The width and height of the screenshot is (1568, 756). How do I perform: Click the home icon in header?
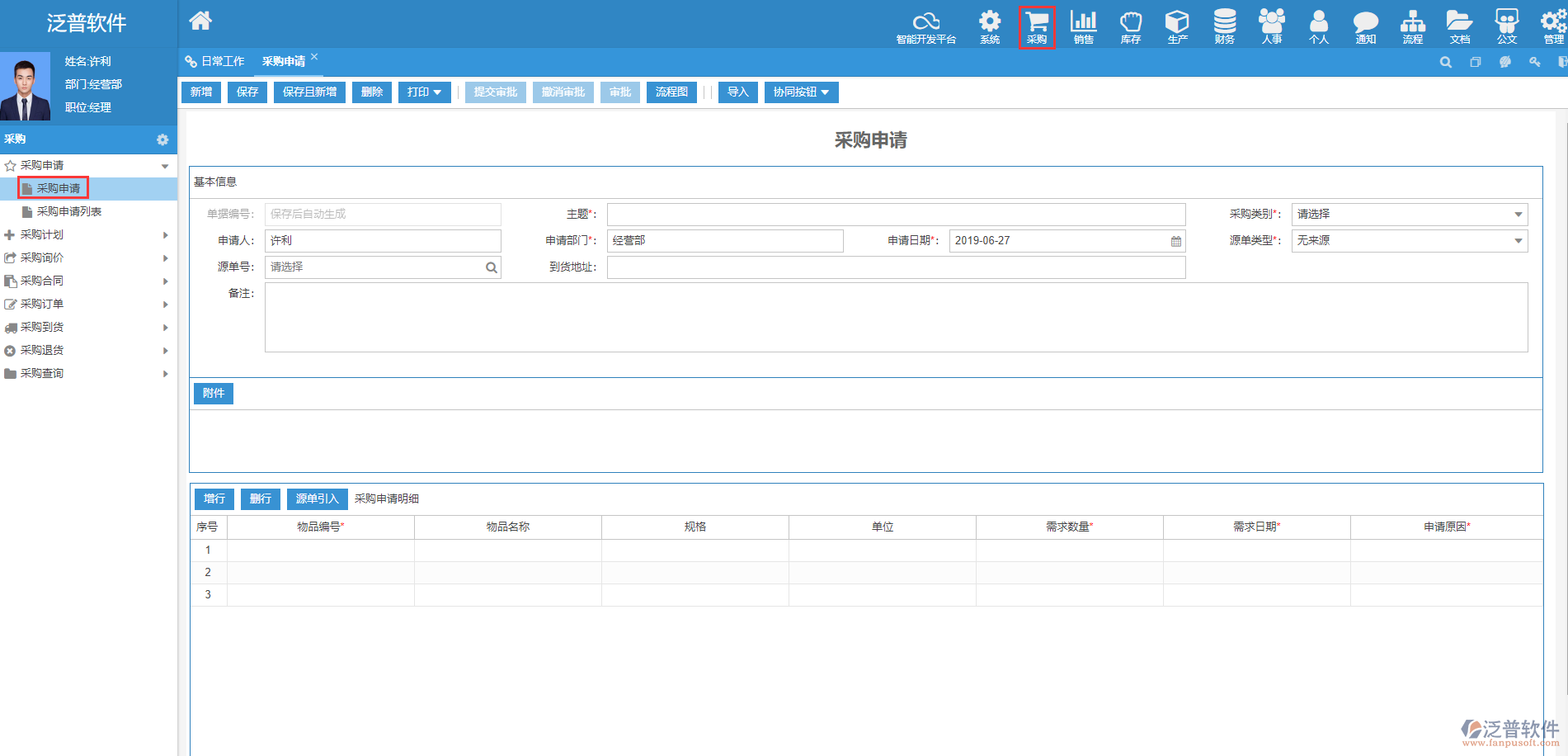tap(200, 21)
